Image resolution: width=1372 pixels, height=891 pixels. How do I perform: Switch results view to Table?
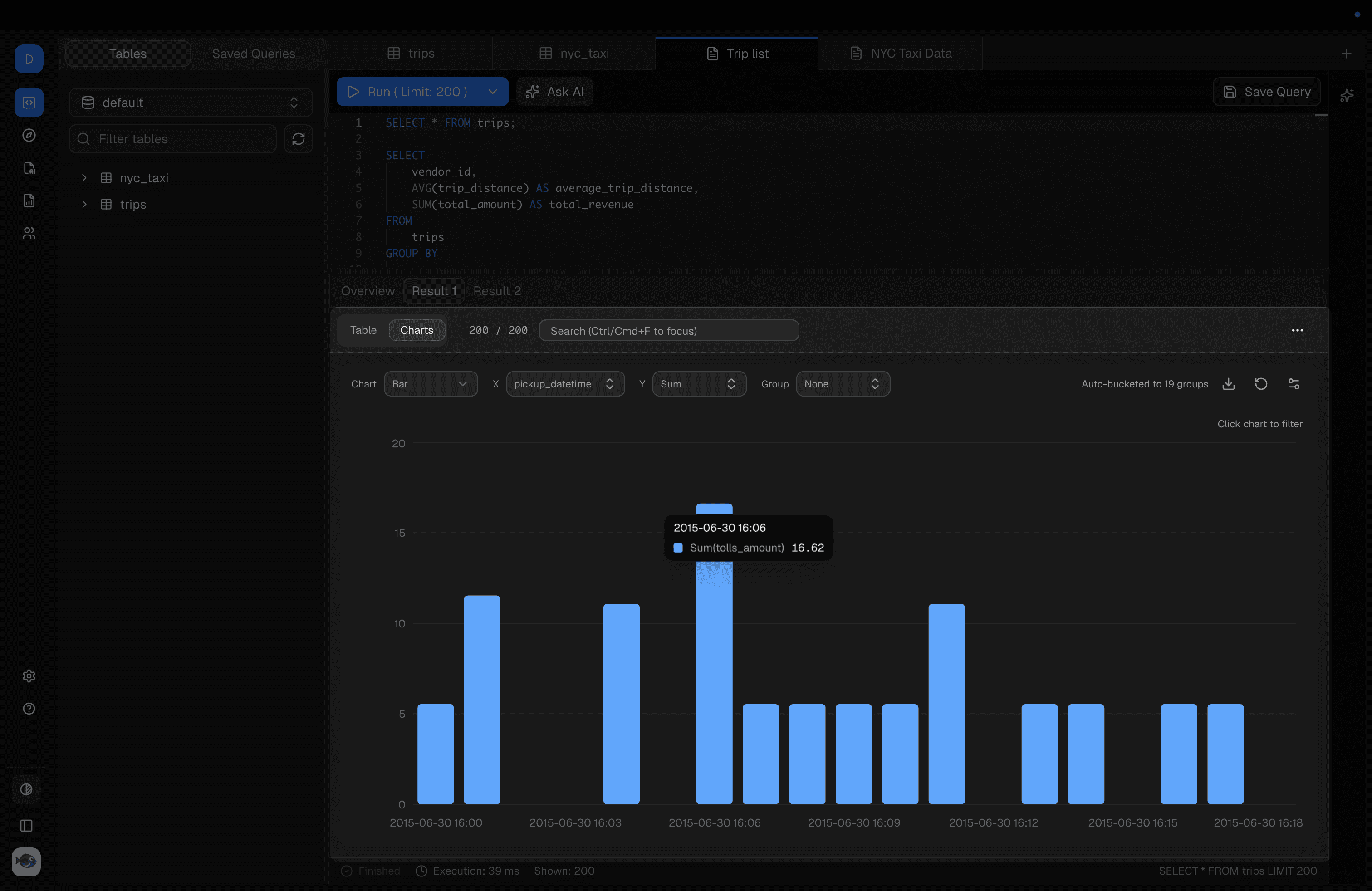coord(363,330)
